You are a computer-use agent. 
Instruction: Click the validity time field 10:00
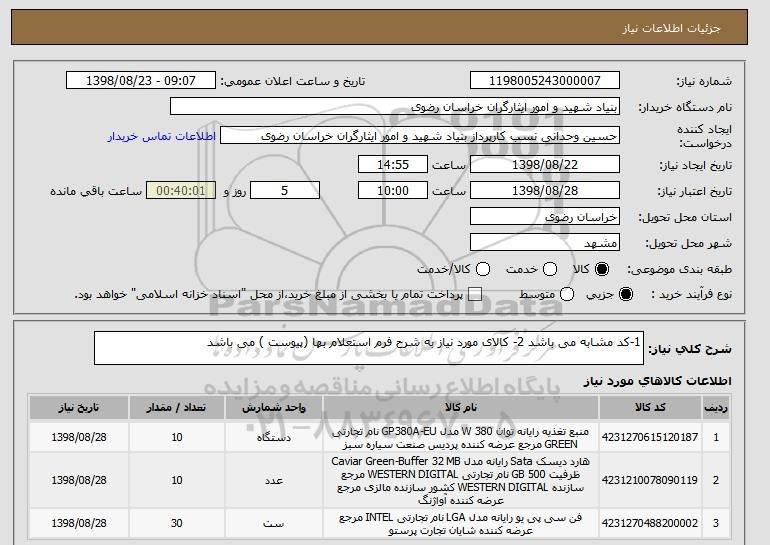tap(393, 191)
